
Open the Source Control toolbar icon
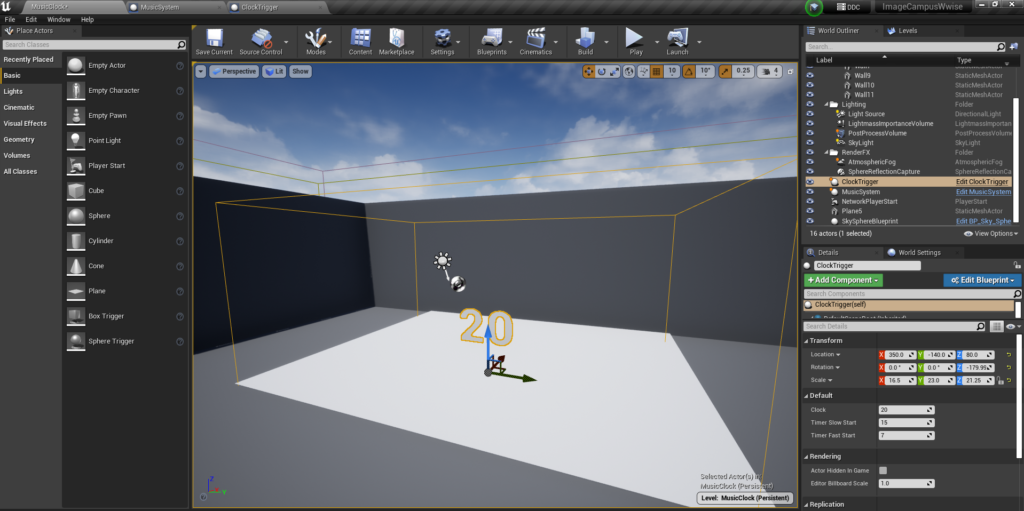tap(261, 38)
